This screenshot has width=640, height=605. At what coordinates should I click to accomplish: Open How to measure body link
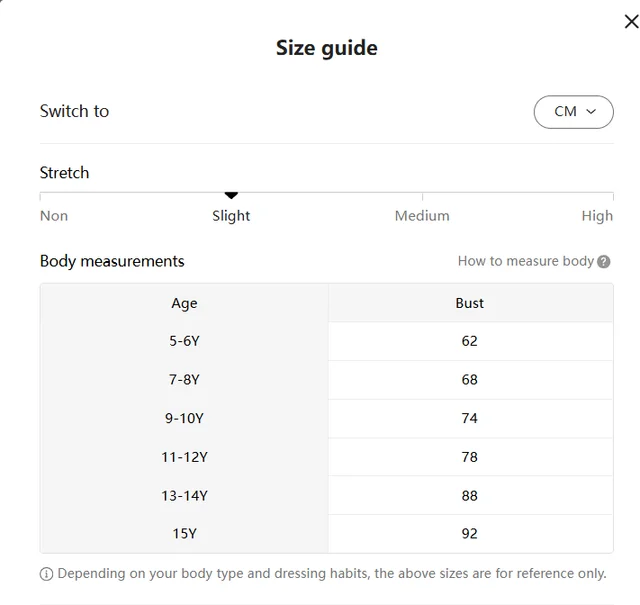click(x=526, y=261)
